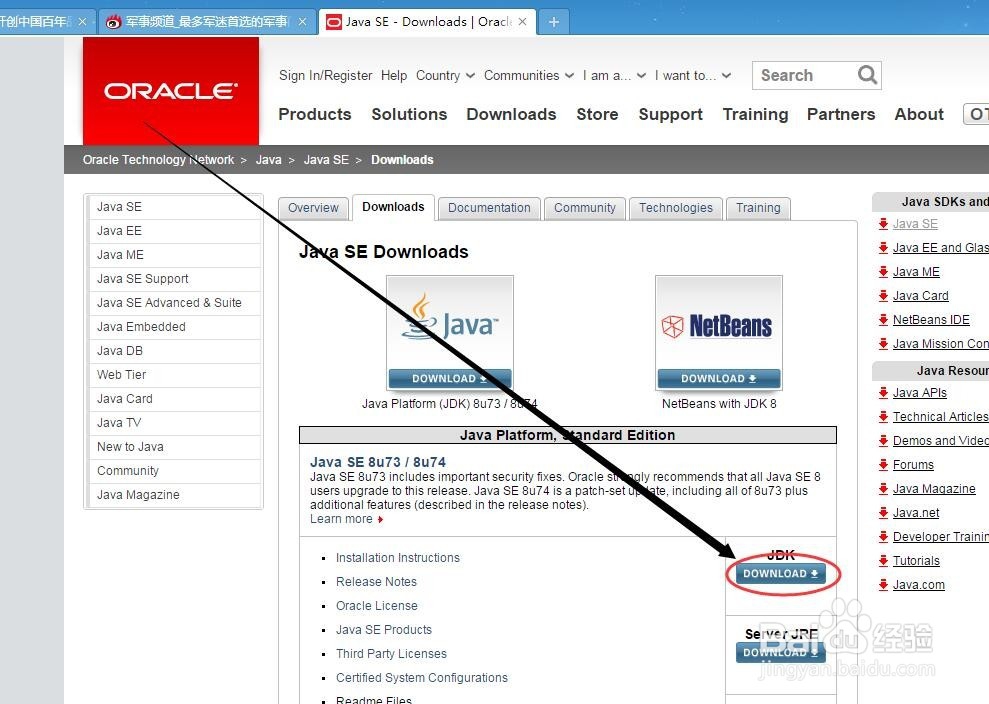
Task: Close the Sina military channel tab
Action: pos(303,21)
